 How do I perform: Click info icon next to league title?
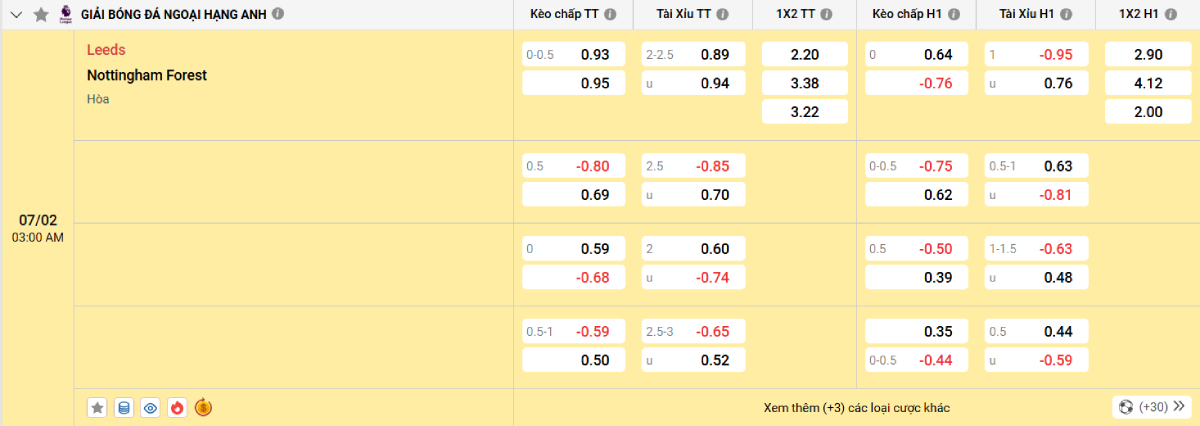tap(278, 15)
